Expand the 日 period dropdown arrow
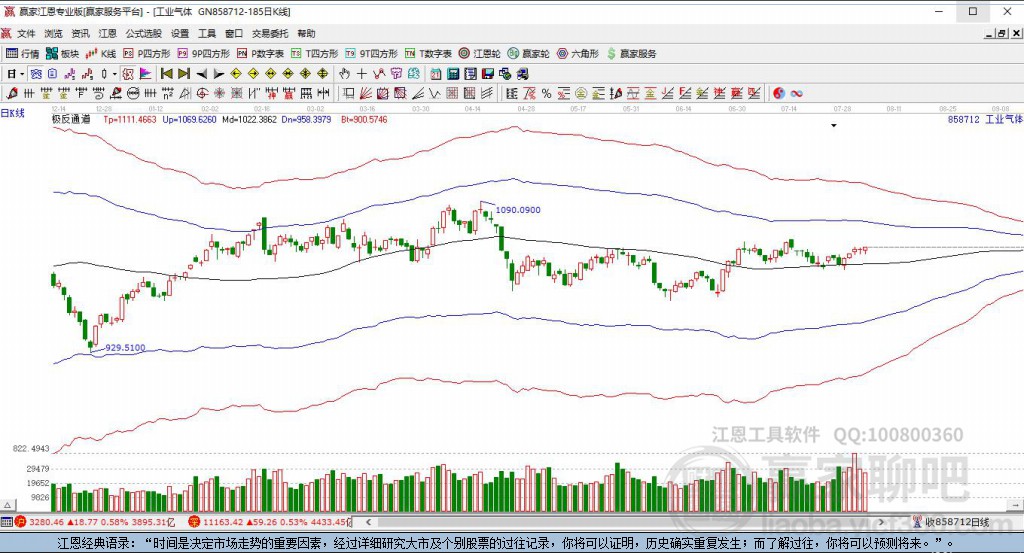The width and height of the screenshot is (1024, 553). (x=22, y=74)
